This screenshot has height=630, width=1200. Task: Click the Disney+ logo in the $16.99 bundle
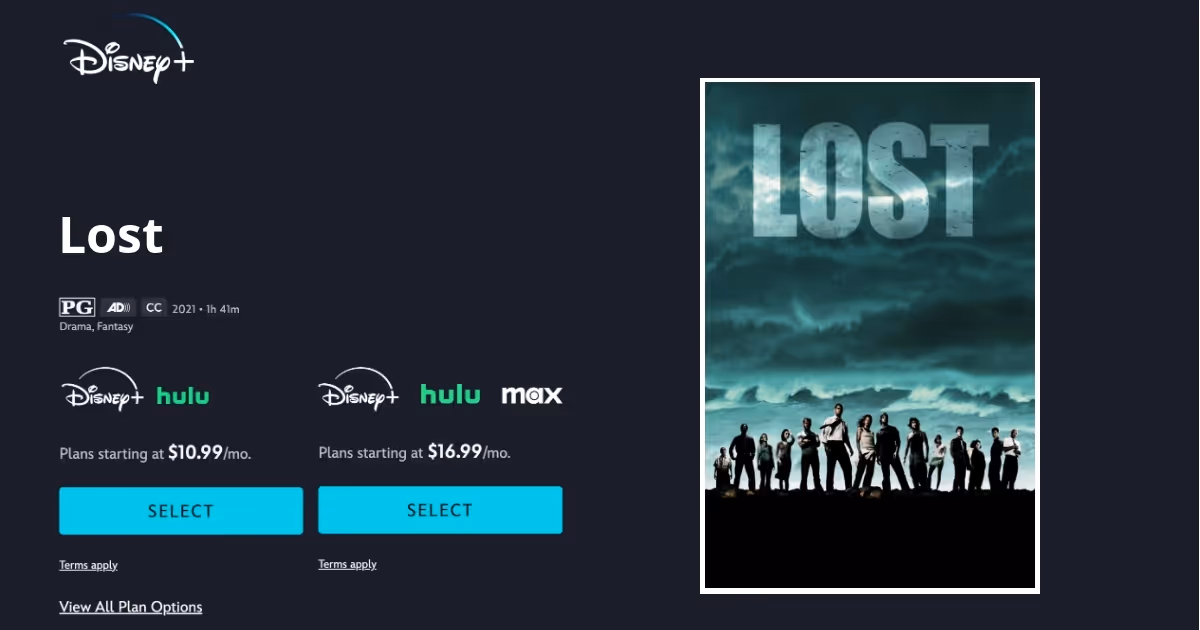[360, 390]
